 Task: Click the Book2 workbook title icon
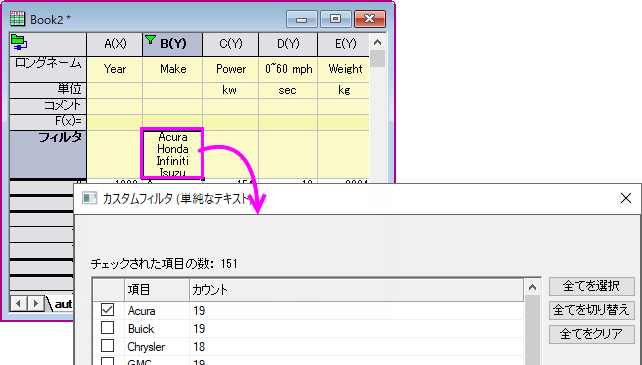17,19
